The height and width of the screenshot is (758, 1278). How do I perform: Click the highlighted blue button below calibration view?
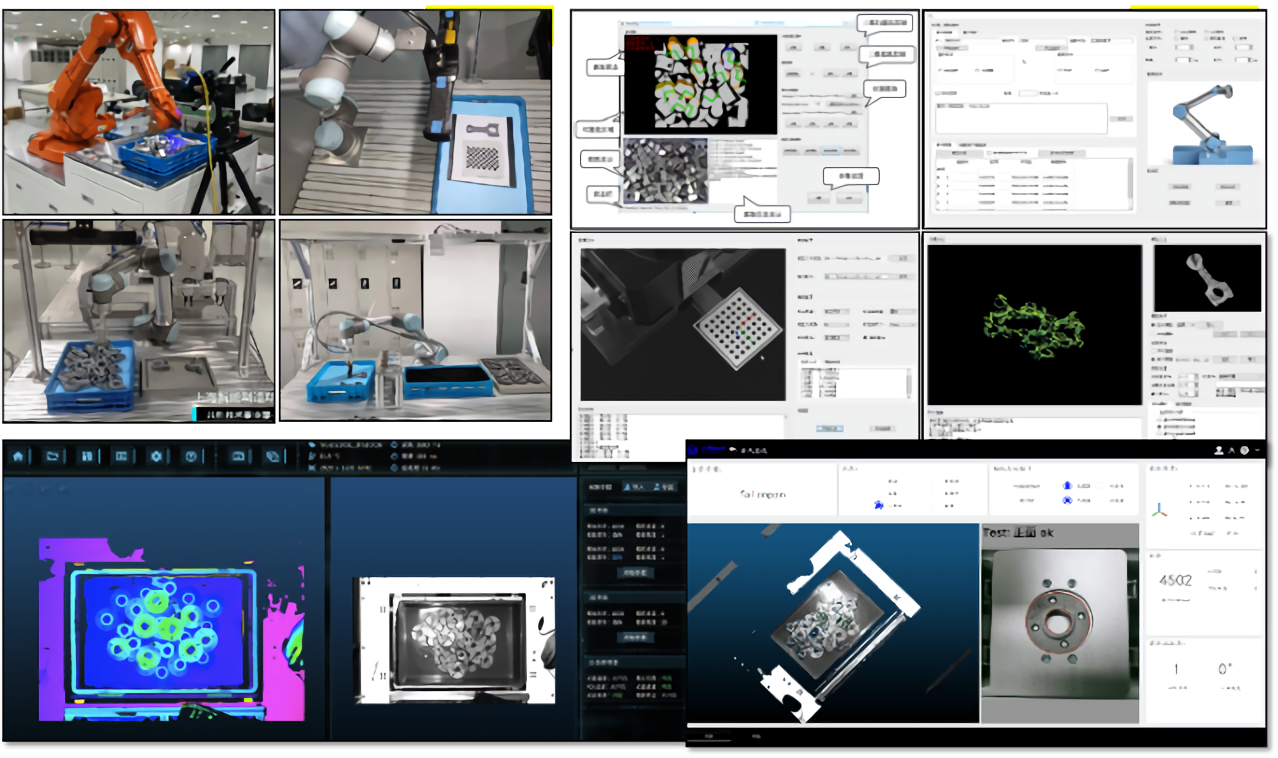[x=829, y=428]
